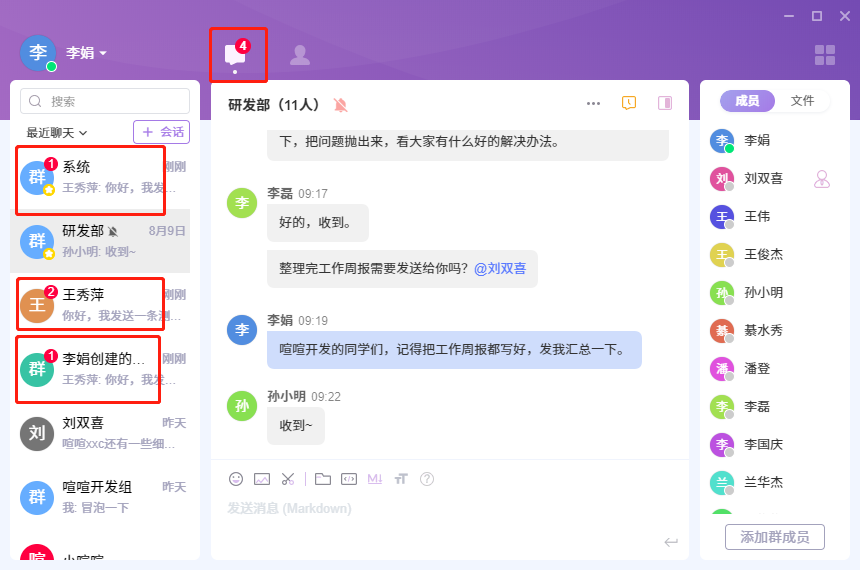Open the contacts view from top bar

pyautogui.click(x=299, y=55)
